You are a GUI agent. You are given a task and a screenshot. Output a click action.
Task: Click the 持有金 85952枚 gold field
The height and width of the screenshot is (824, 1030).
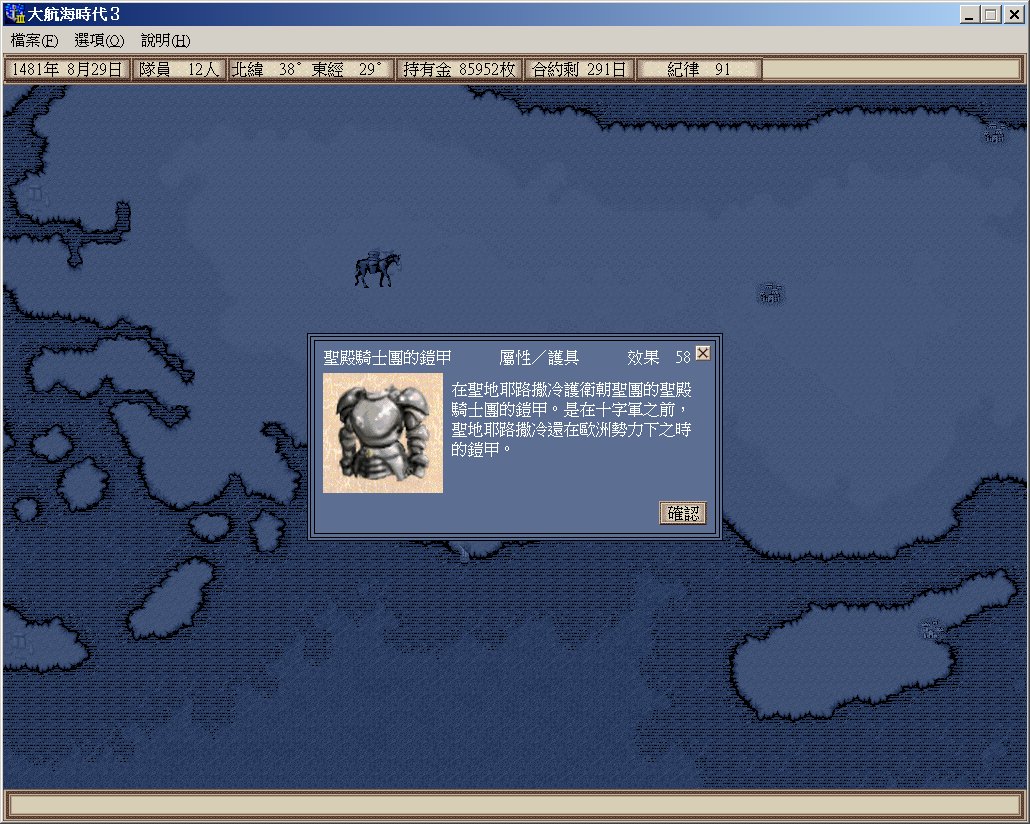pos(459,69)
